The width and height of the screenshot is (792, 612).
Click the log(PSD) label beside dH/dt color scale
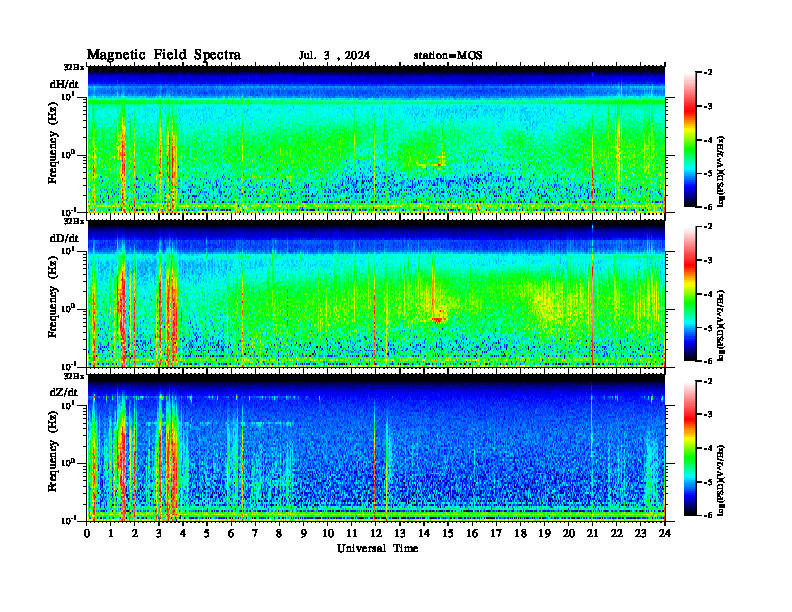(721, 171)
